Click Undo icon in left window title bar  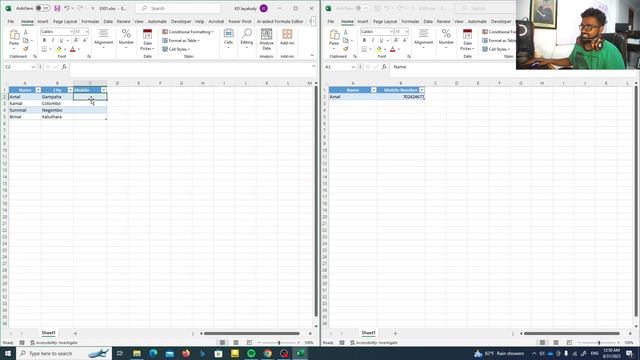[x=67, y=8]
